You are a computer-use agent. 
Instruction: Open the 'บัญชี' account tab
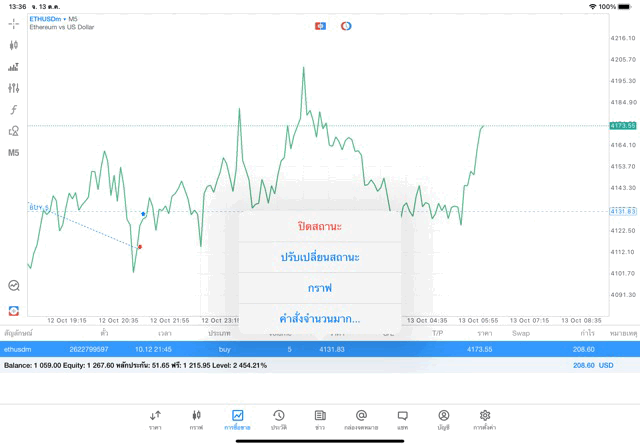pos(443,418)
